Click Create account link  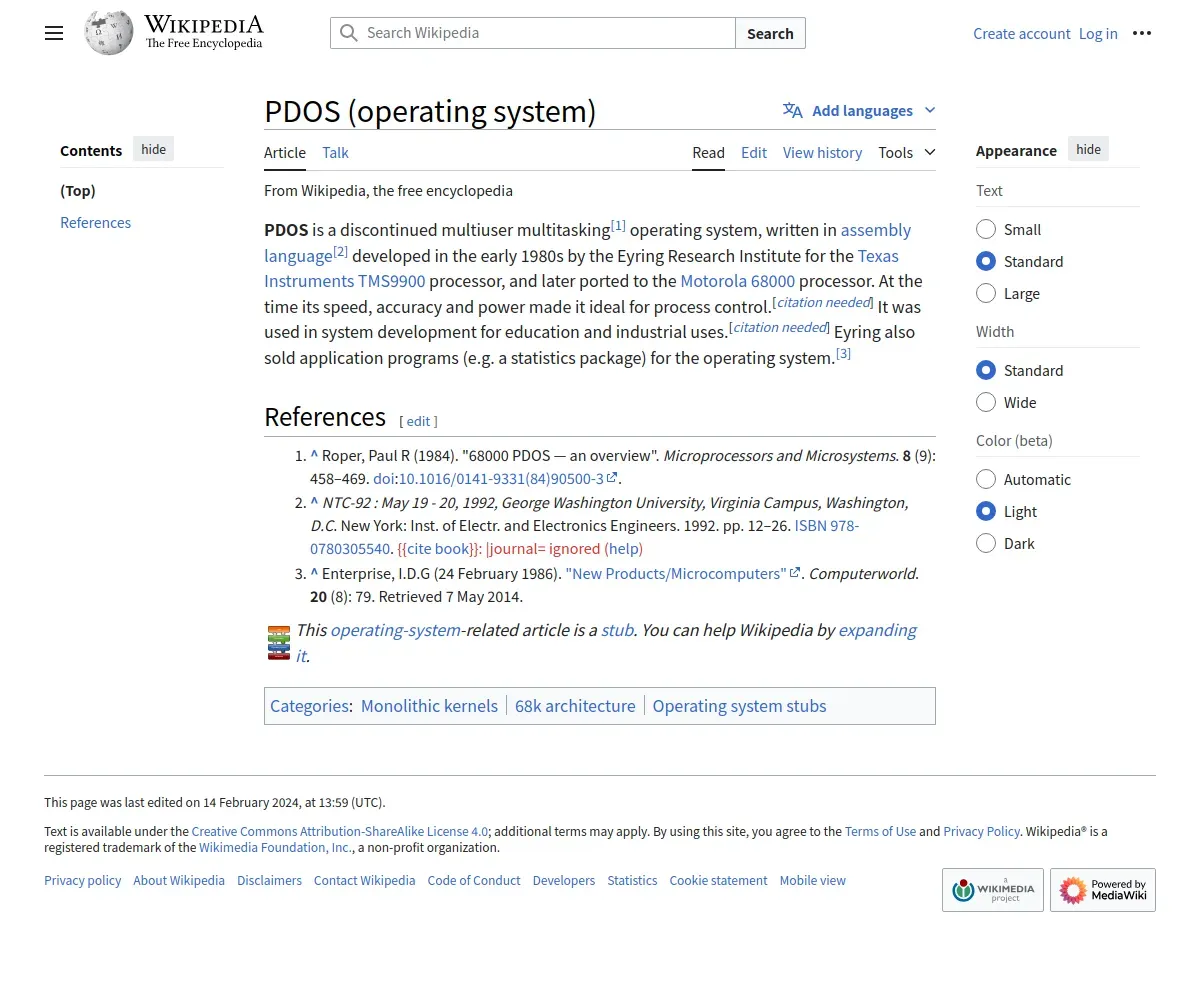(1022, 33)
